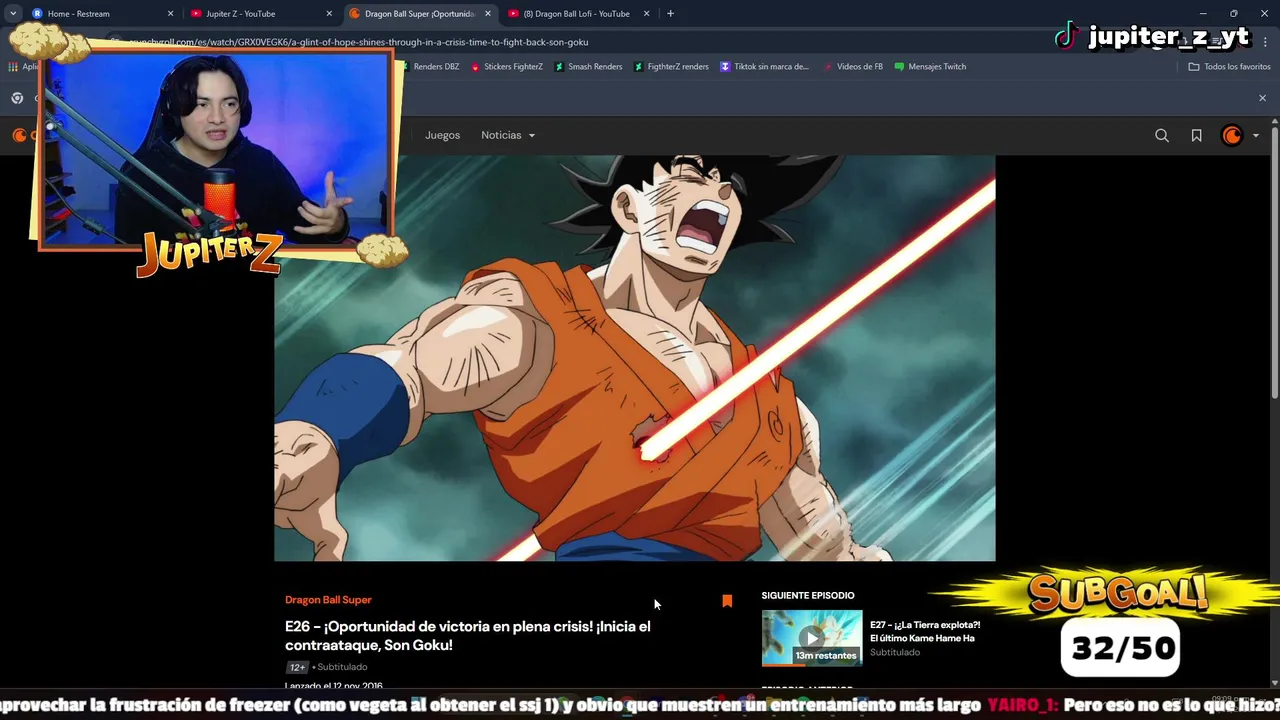The image size is (1280, 720).
Task: Click the Dragon Ball Super video player
Action: click(635, 358)
